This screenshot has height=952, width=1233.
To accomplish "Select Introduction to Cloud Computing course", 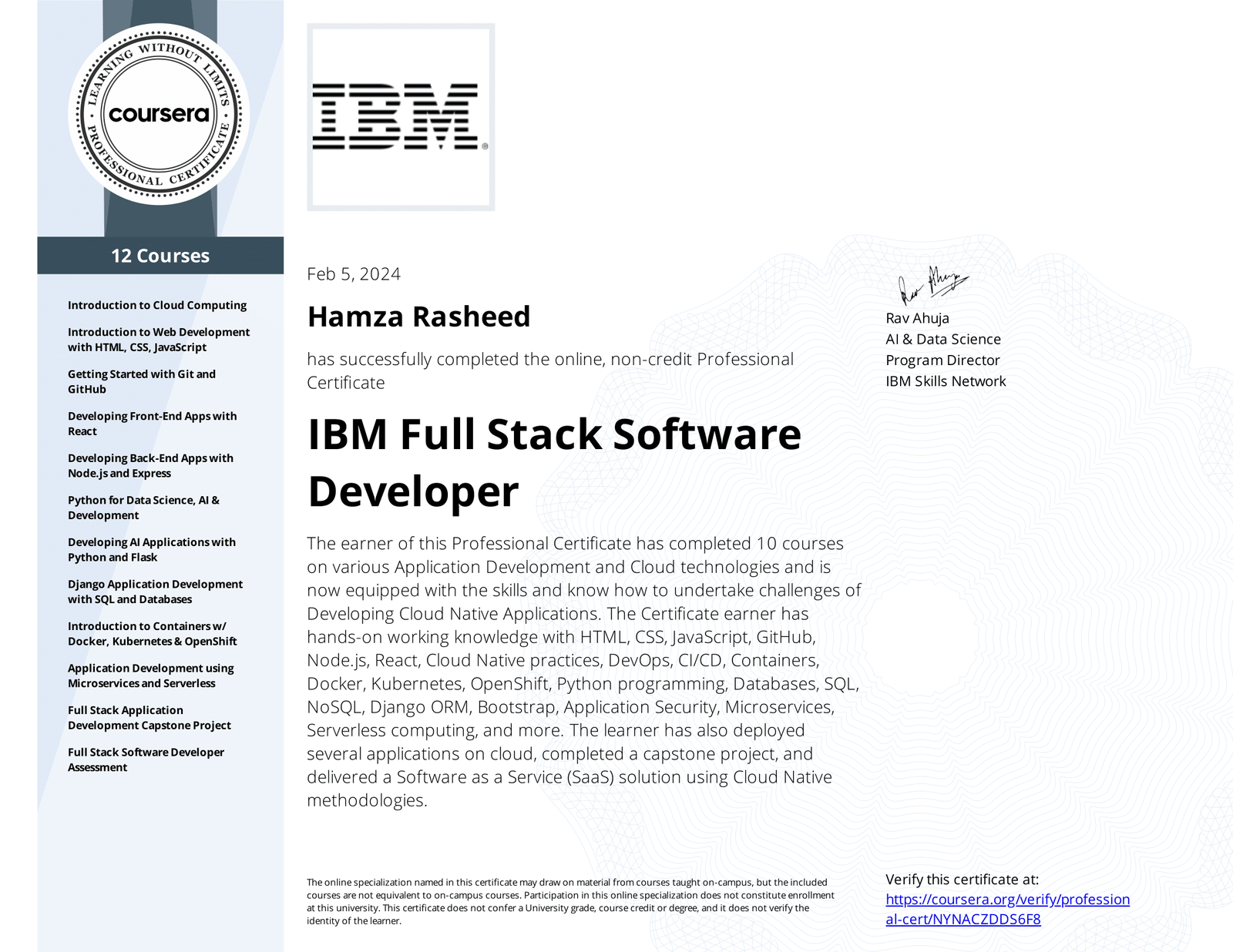I will coord(156,305).
